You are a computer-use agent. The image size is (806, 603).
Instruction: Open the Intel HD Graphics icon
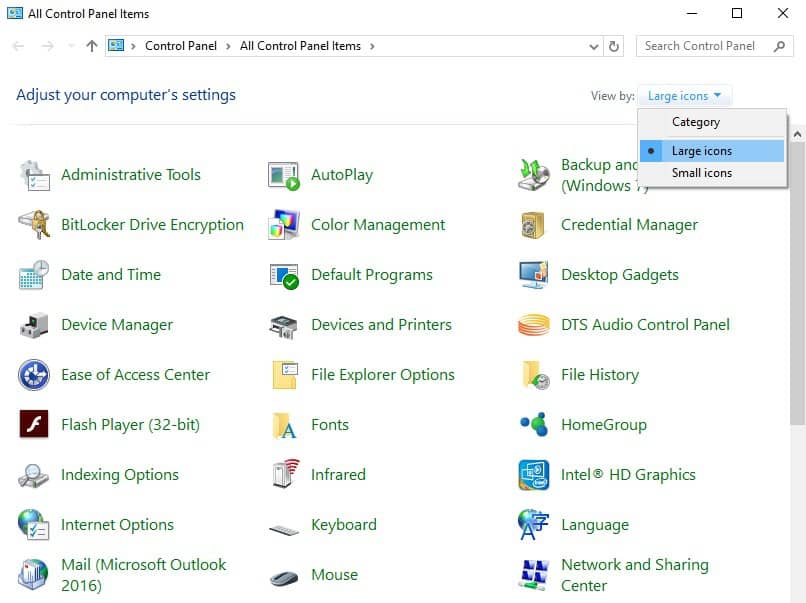(x=534, y=475)
